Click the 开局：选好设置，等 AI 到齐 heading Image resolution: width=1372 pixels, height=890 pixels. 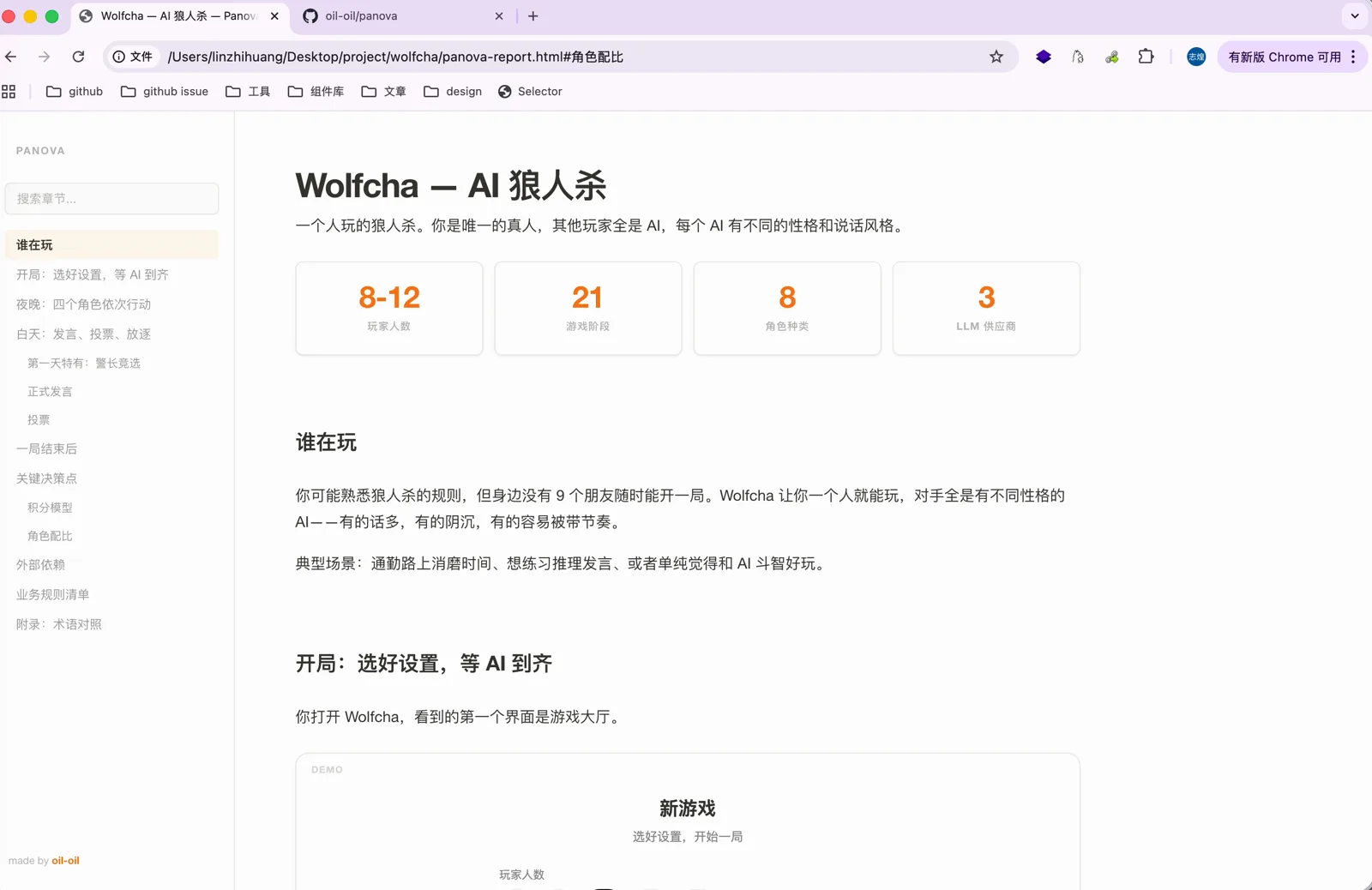click(x=424, y=664)
